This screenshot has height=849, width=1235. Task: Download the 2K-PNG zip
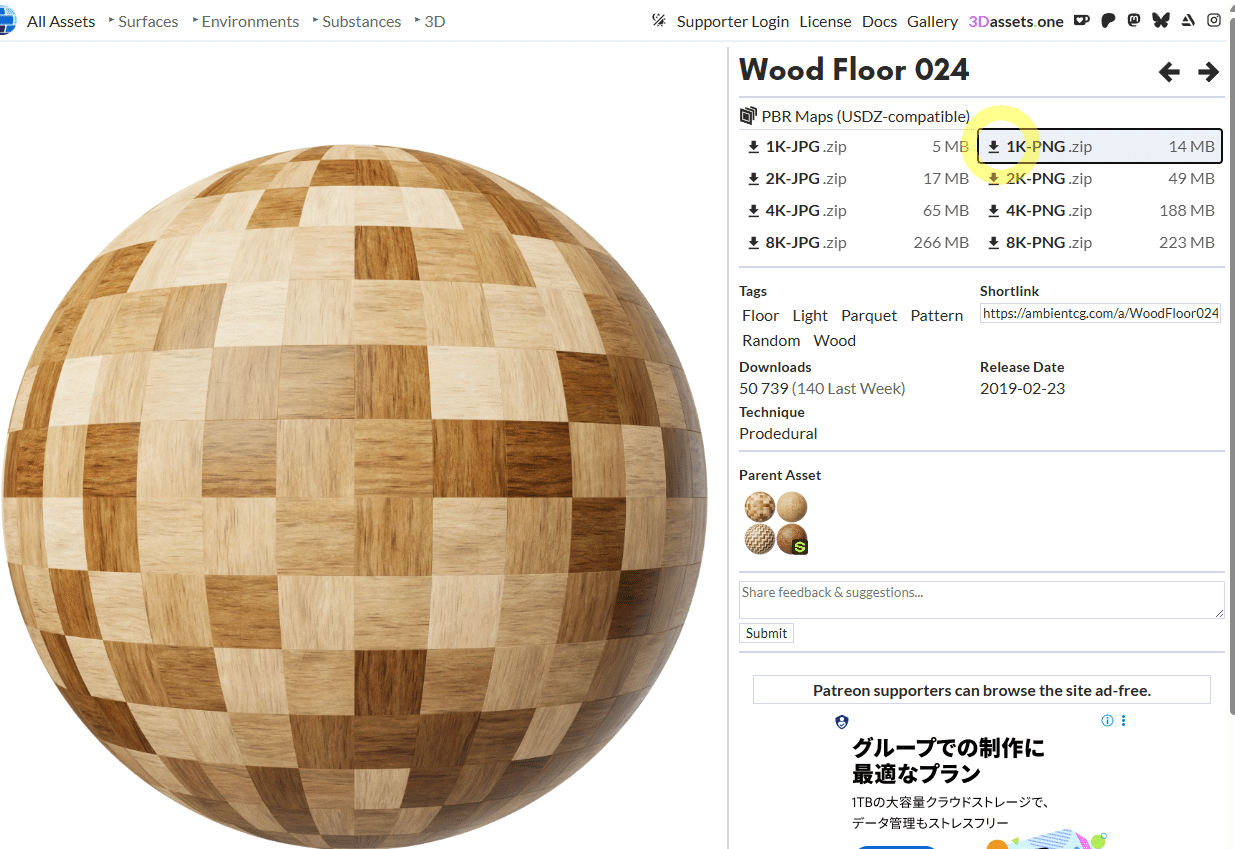[x=1100, y=179]
